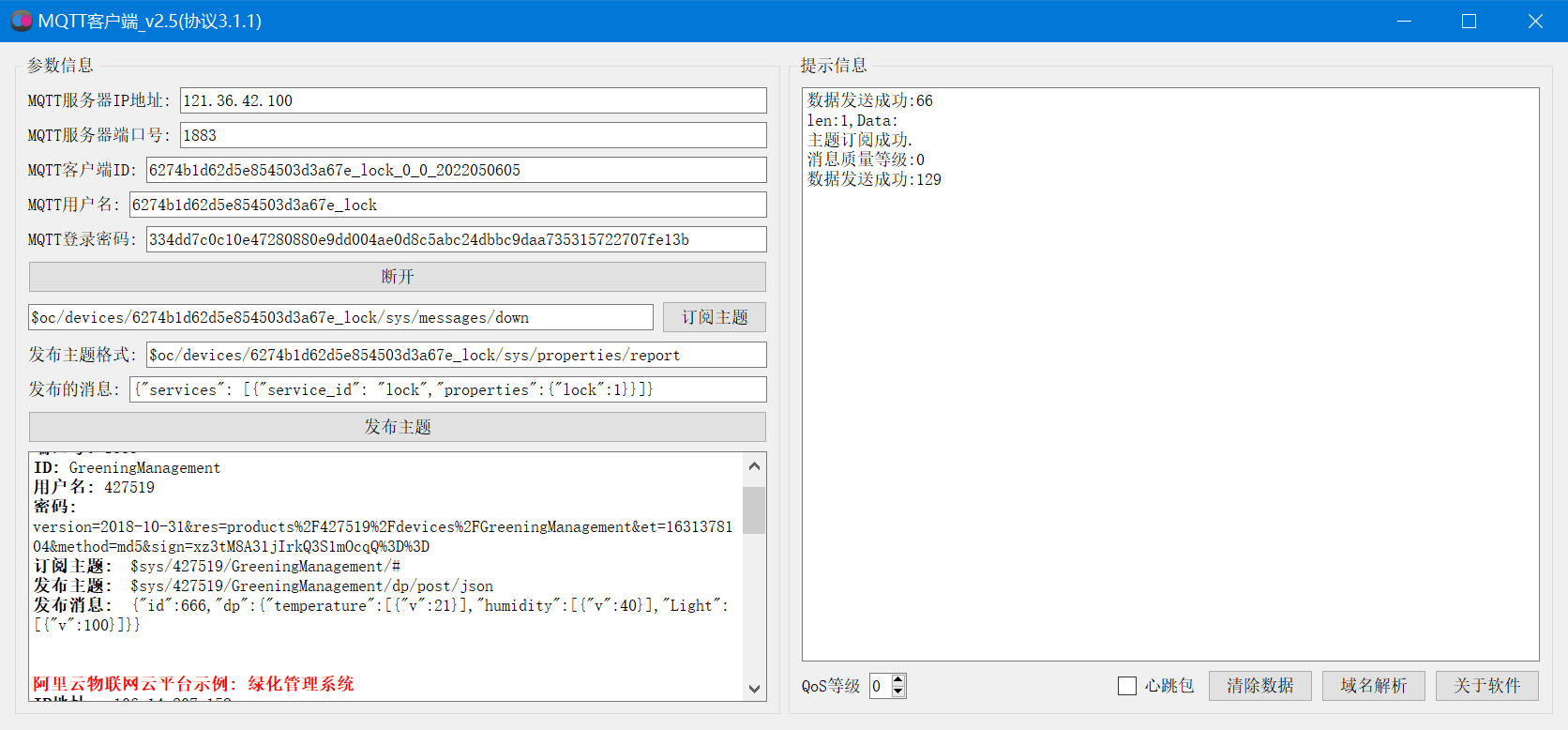Edit the MQTT client ID field
The width and height of the screenshot is (1568, 730).
tap(456, 170)
